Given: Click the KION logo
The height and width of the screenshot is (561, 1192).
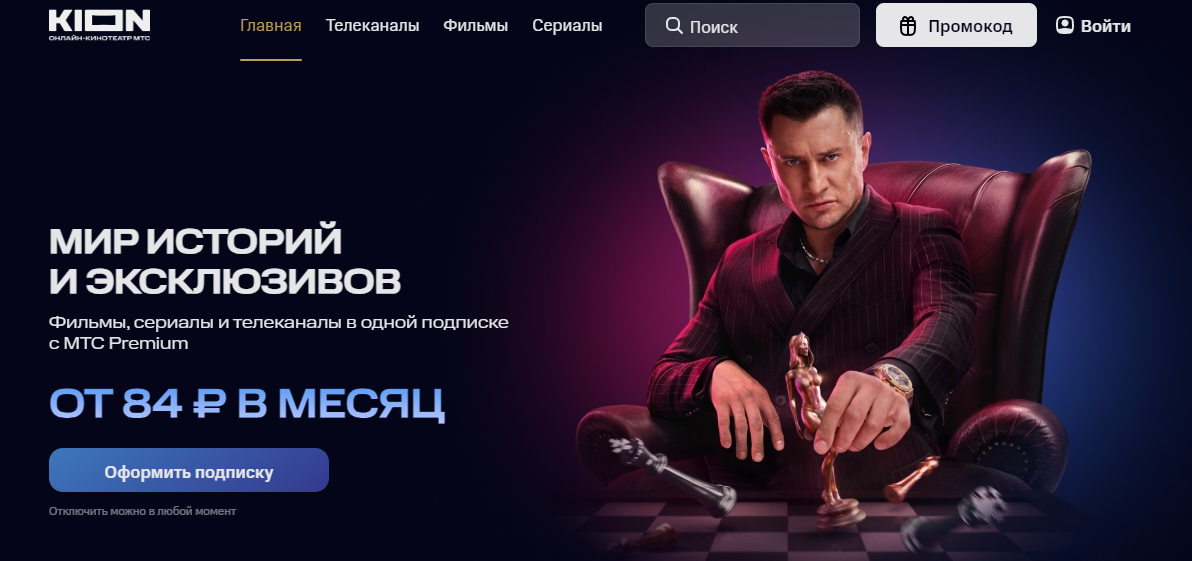Looking at the screenshot, I should 100,25.
